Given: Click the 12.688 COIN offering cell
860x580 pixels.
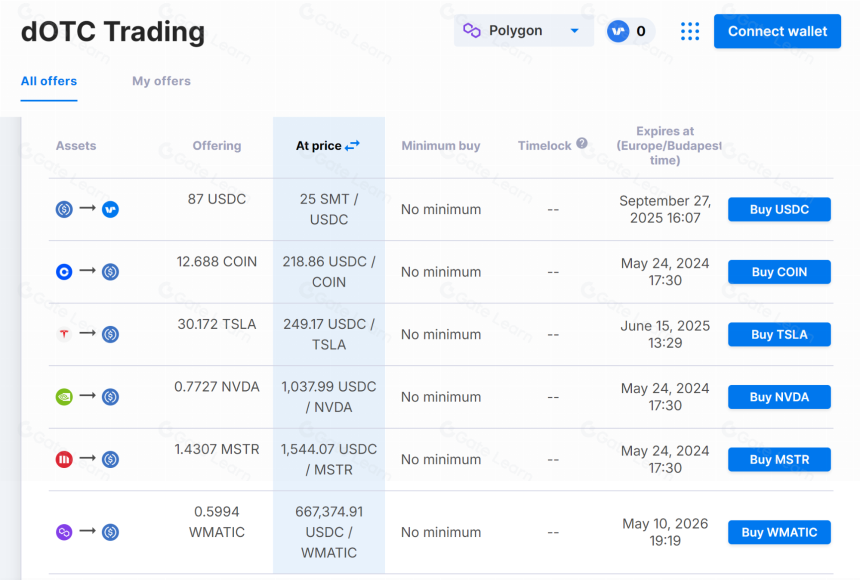Looking at the screenshot, I should point(217,262).
